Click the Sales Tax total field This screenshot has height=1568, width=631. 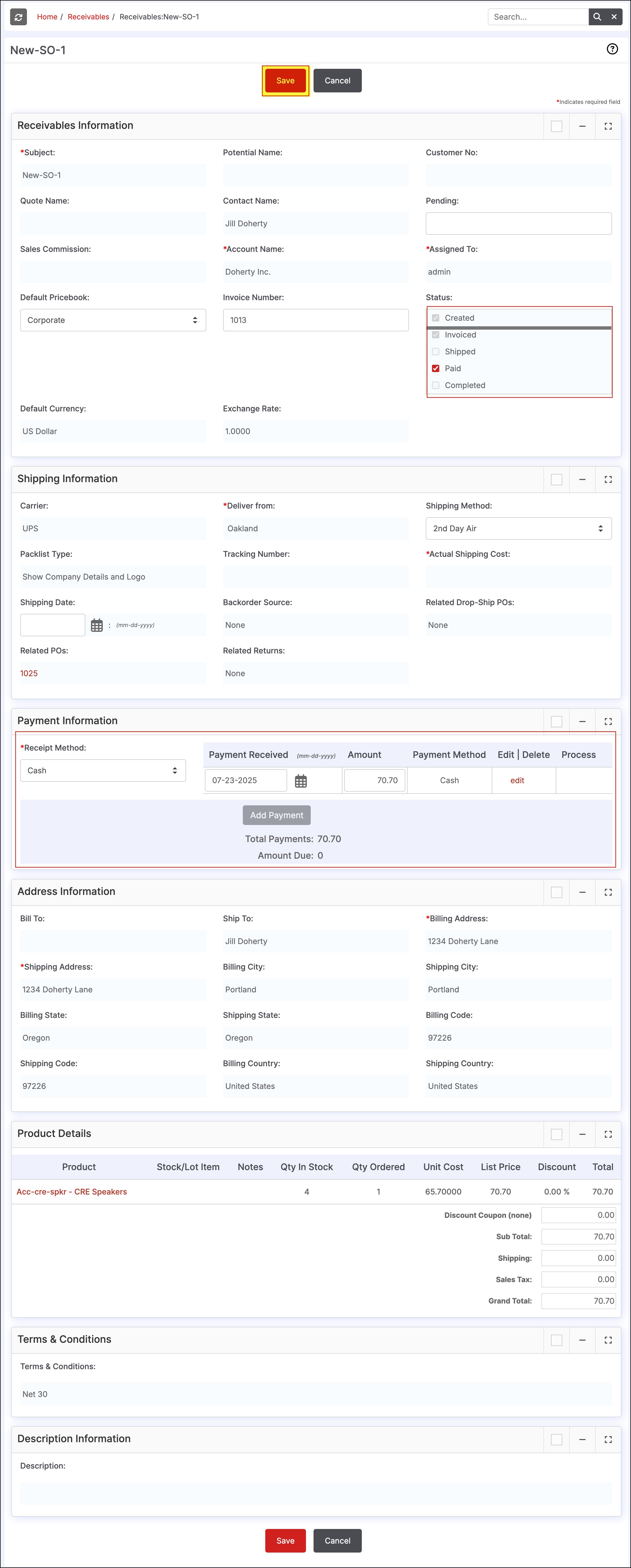point(579,1280)
